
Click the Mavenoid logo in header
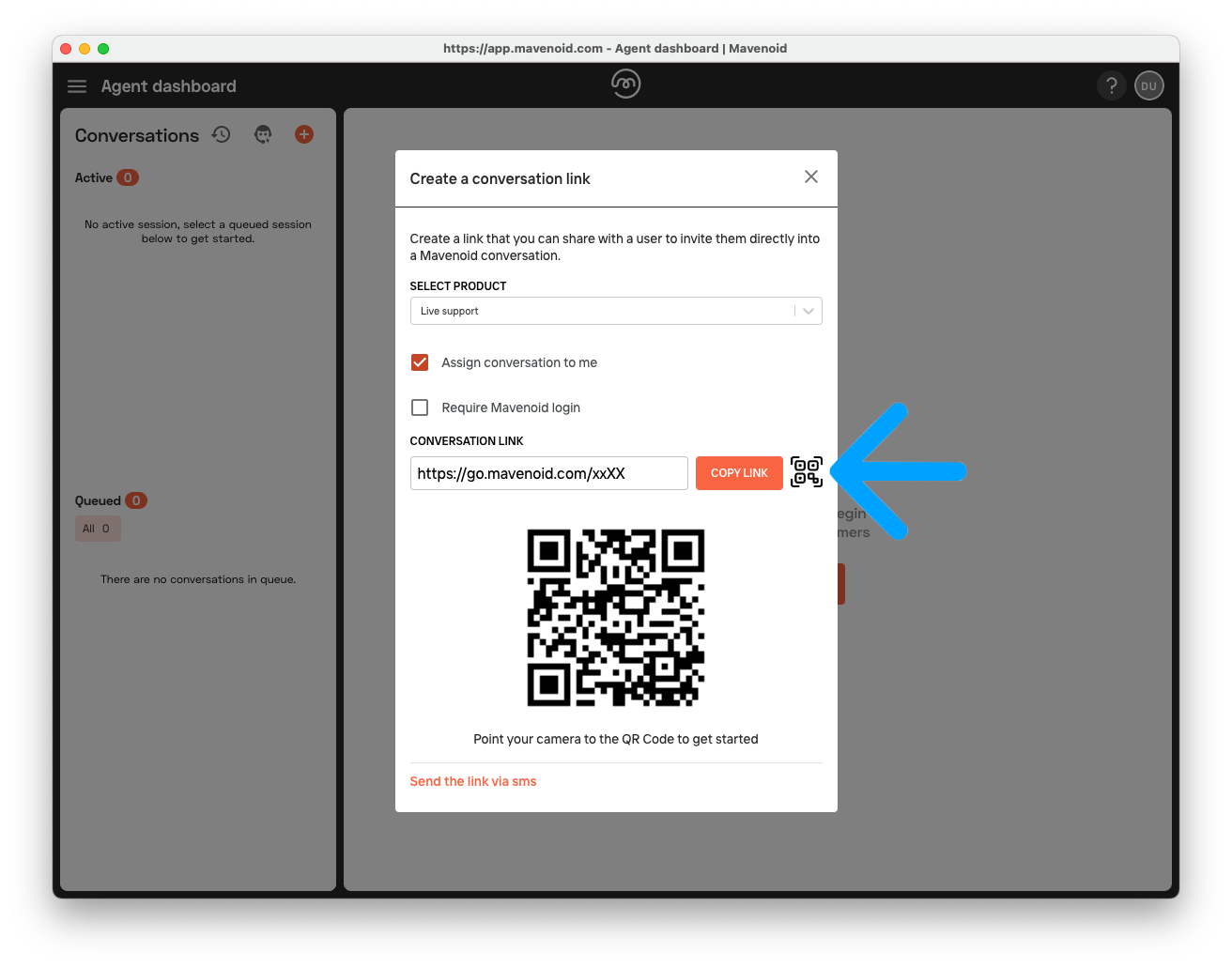[x=625, y=85]
